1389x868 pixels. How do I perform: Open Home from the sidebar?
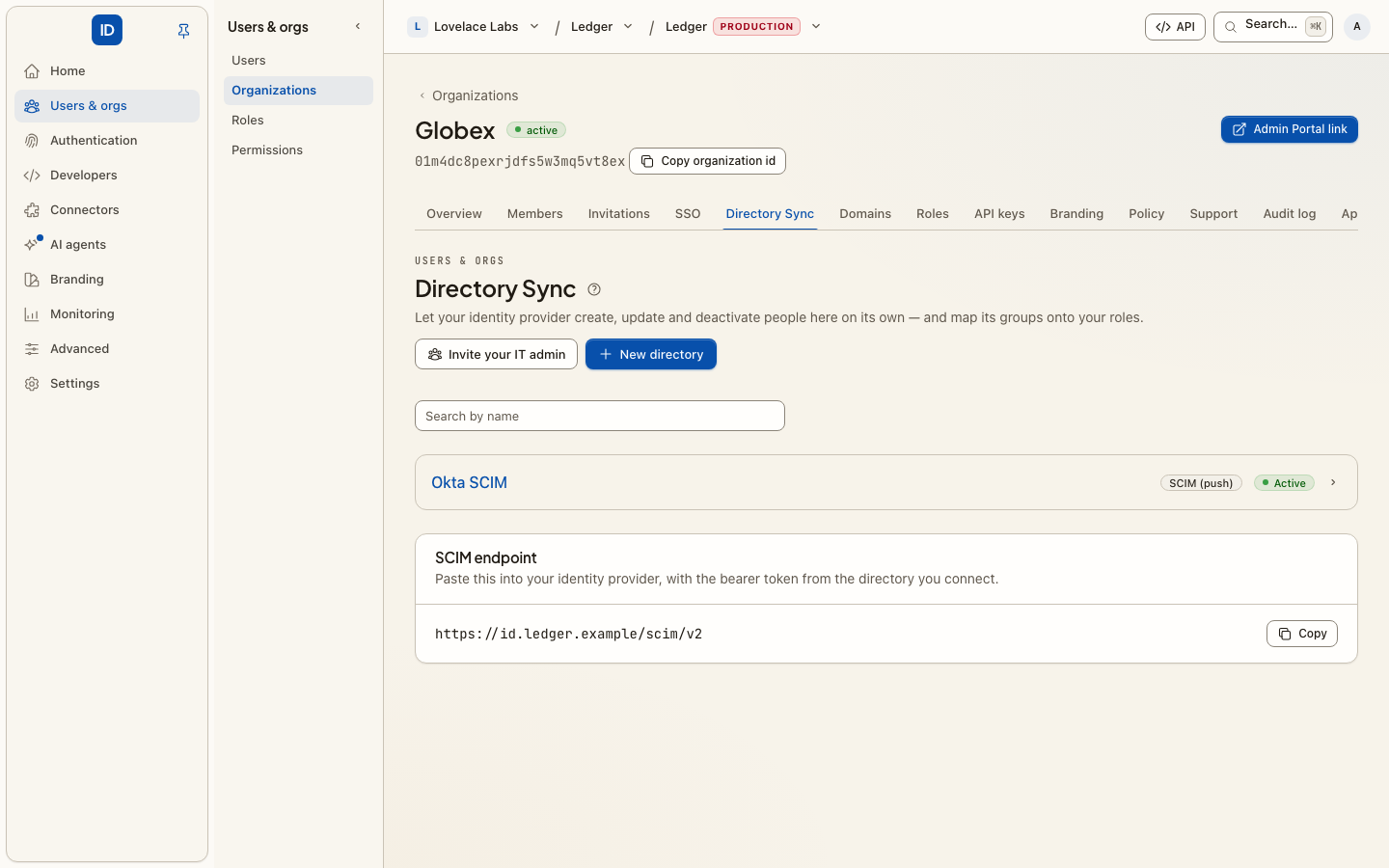(x=107, y=71)
